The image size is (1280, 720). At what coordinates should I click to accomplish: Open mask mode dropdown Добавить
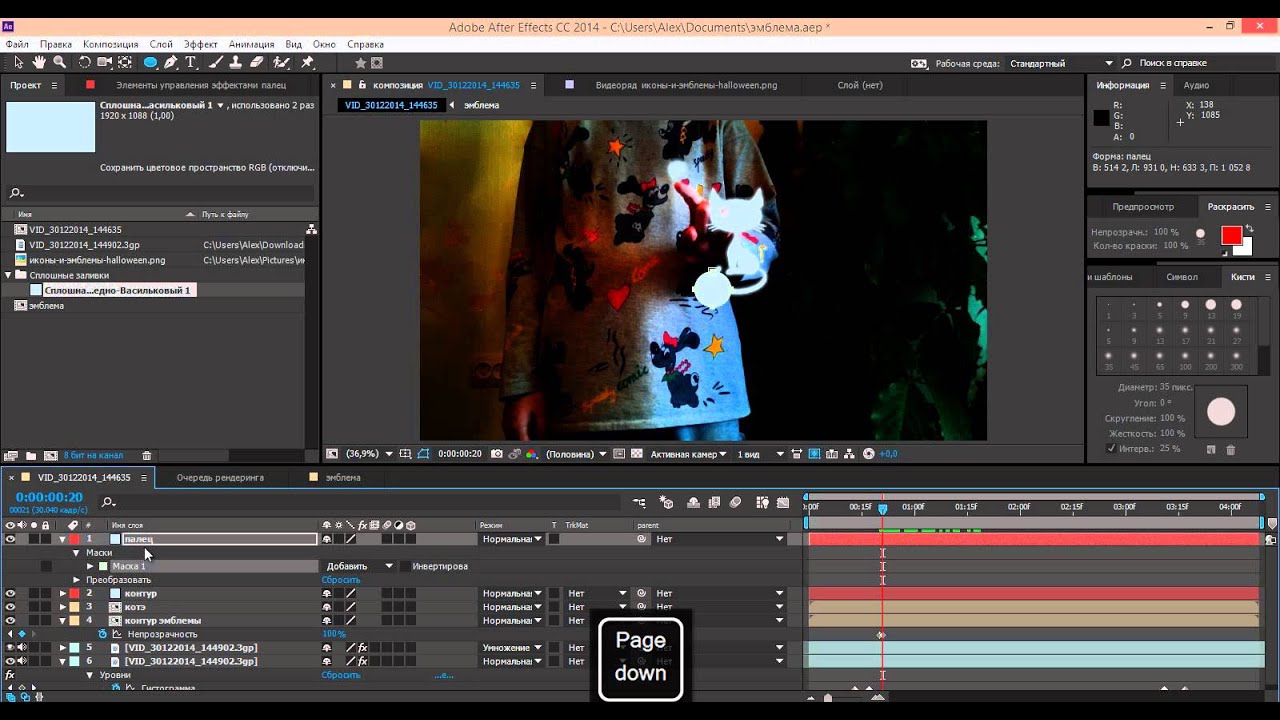(x=360, y=566)
